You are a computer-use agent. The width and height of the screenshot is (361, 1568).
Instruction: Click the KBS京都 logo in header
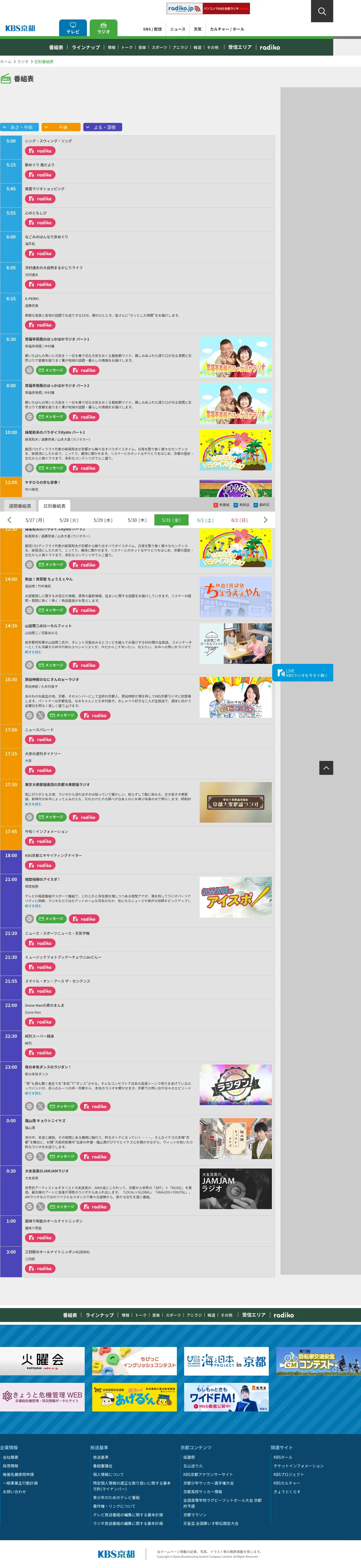coord(20,28)
